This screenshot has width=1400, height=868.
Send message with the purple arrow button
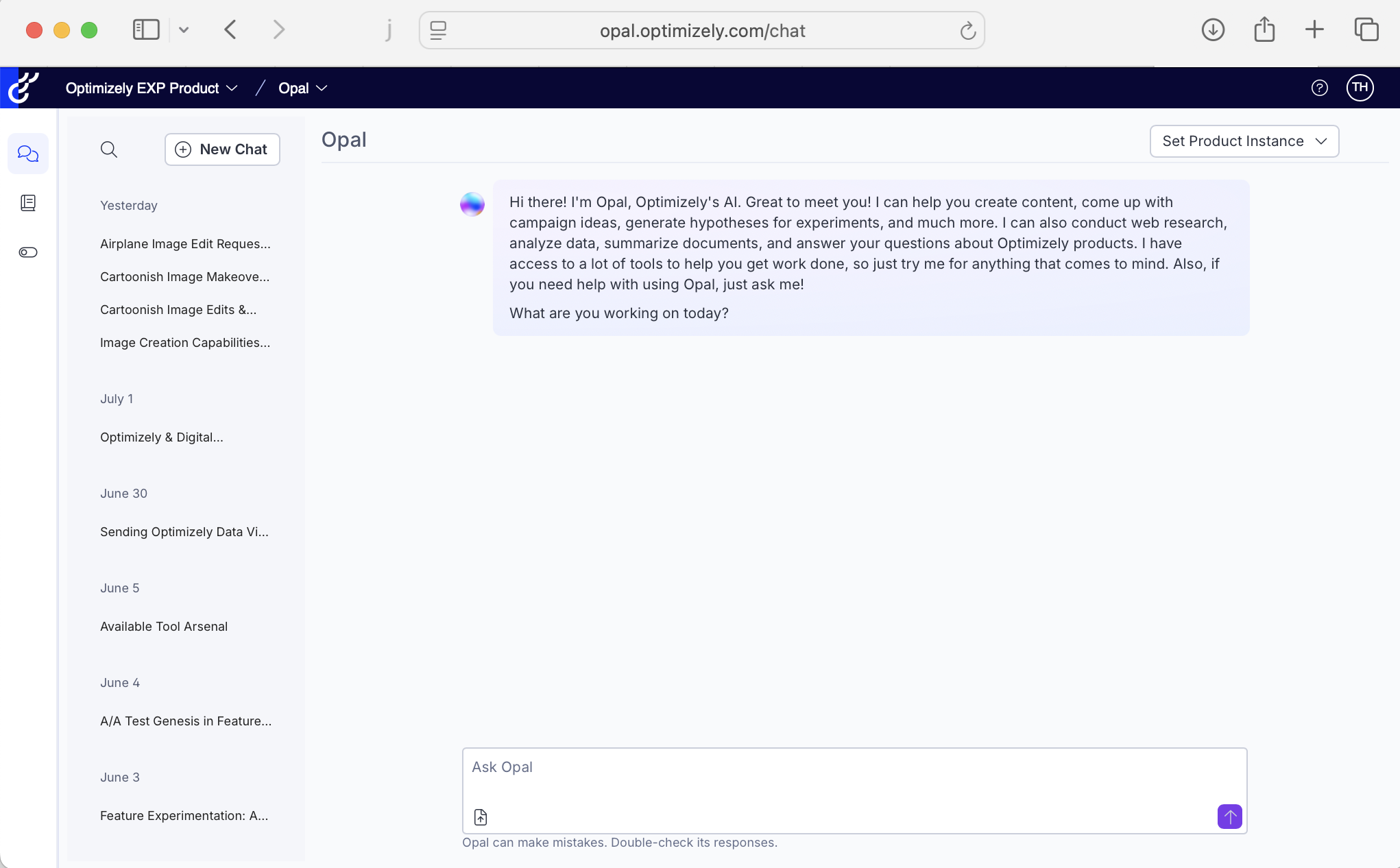(x=1229, y=817)
